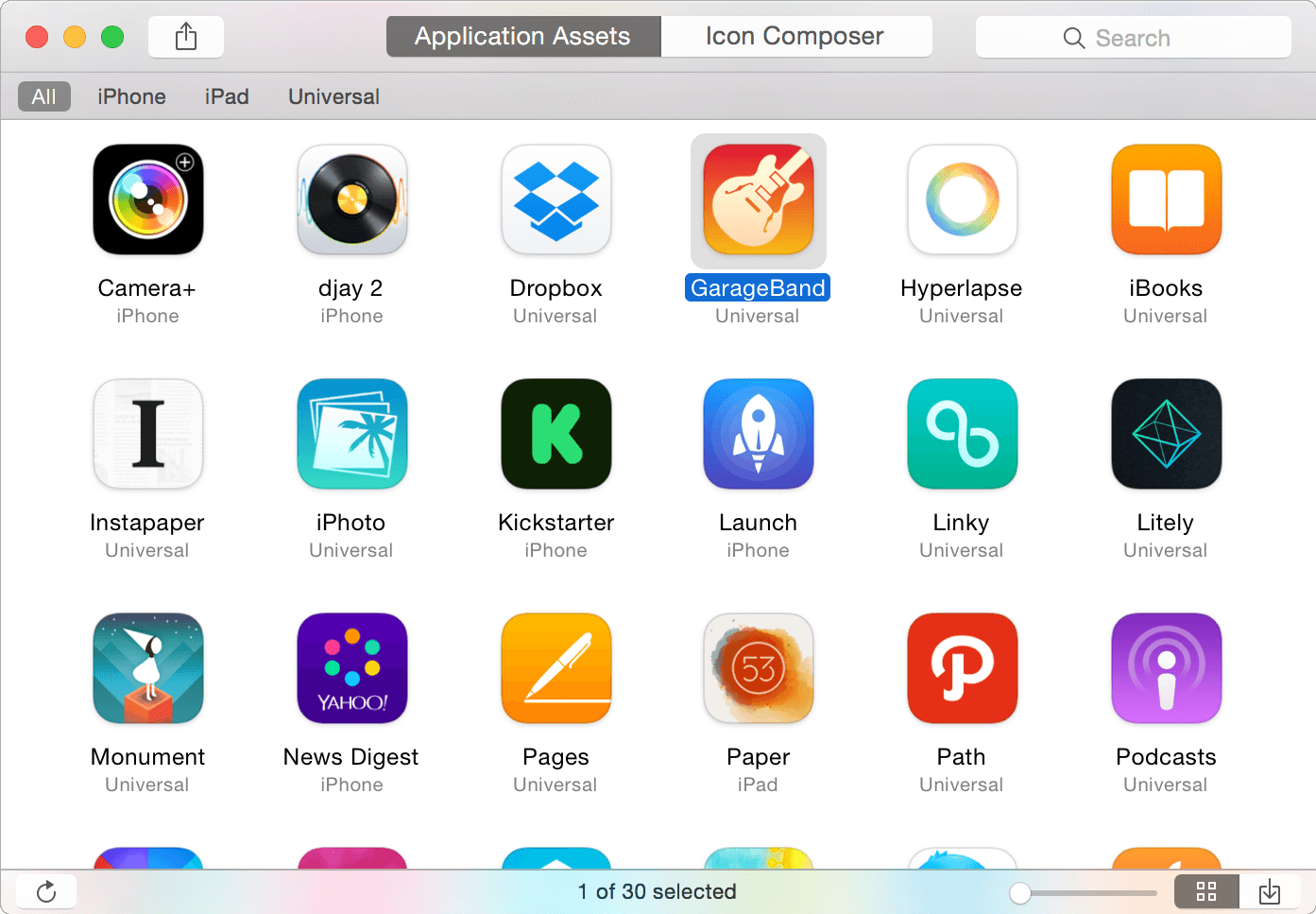Select the Dropbox app icon
The width and height of the screenshot is (1316, 914).
tap(556, 199)
